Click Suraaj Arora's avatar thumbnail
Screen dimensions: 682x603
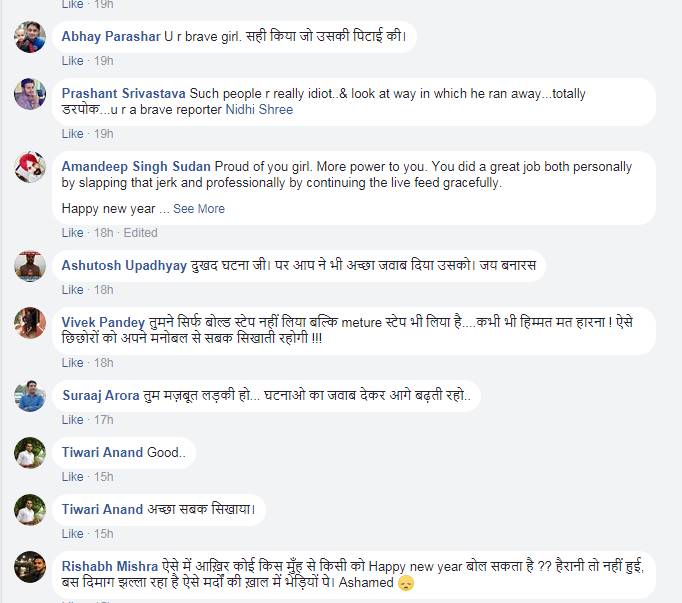[x=30, y=395]
